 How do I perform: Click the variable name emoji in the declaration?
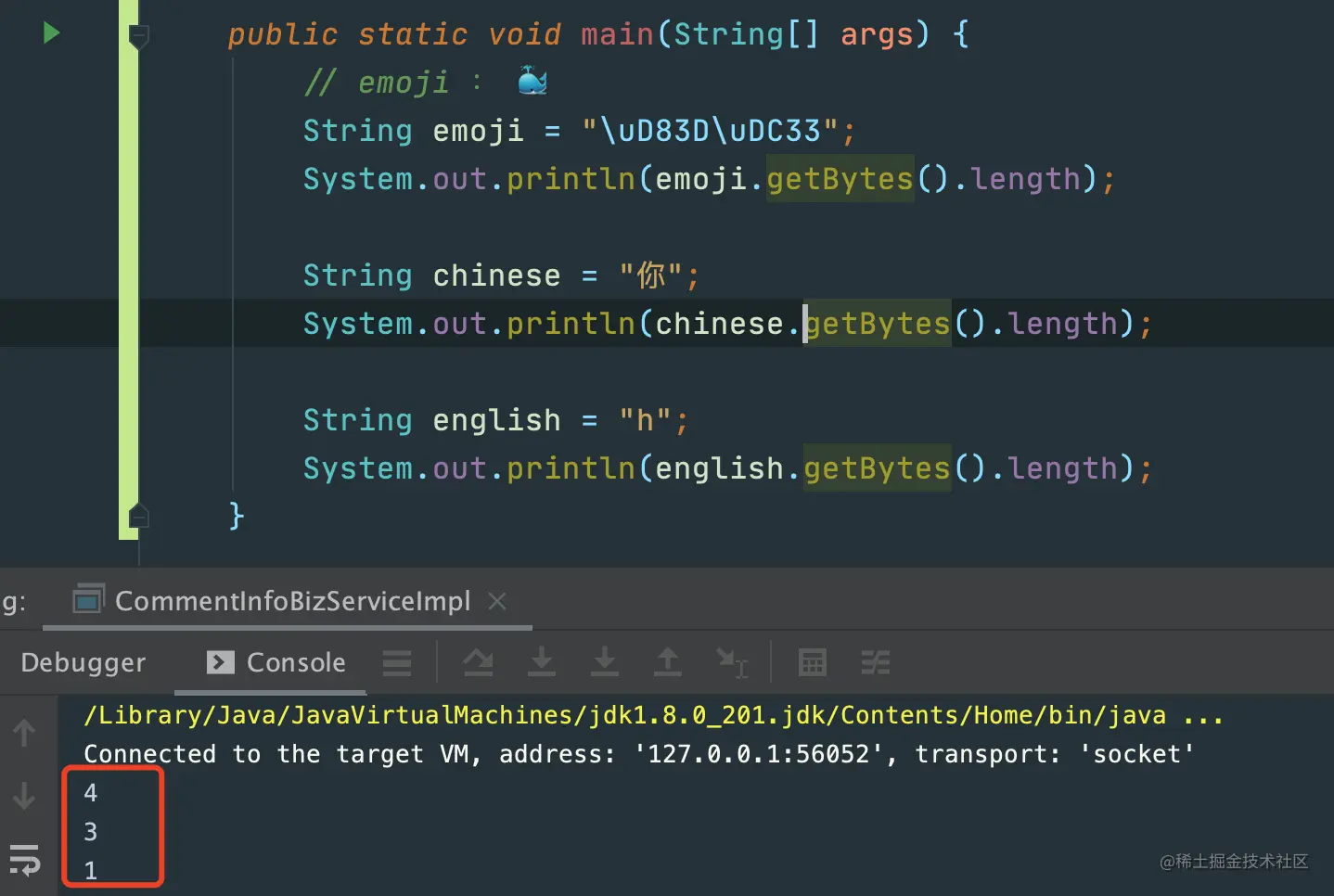478,131
